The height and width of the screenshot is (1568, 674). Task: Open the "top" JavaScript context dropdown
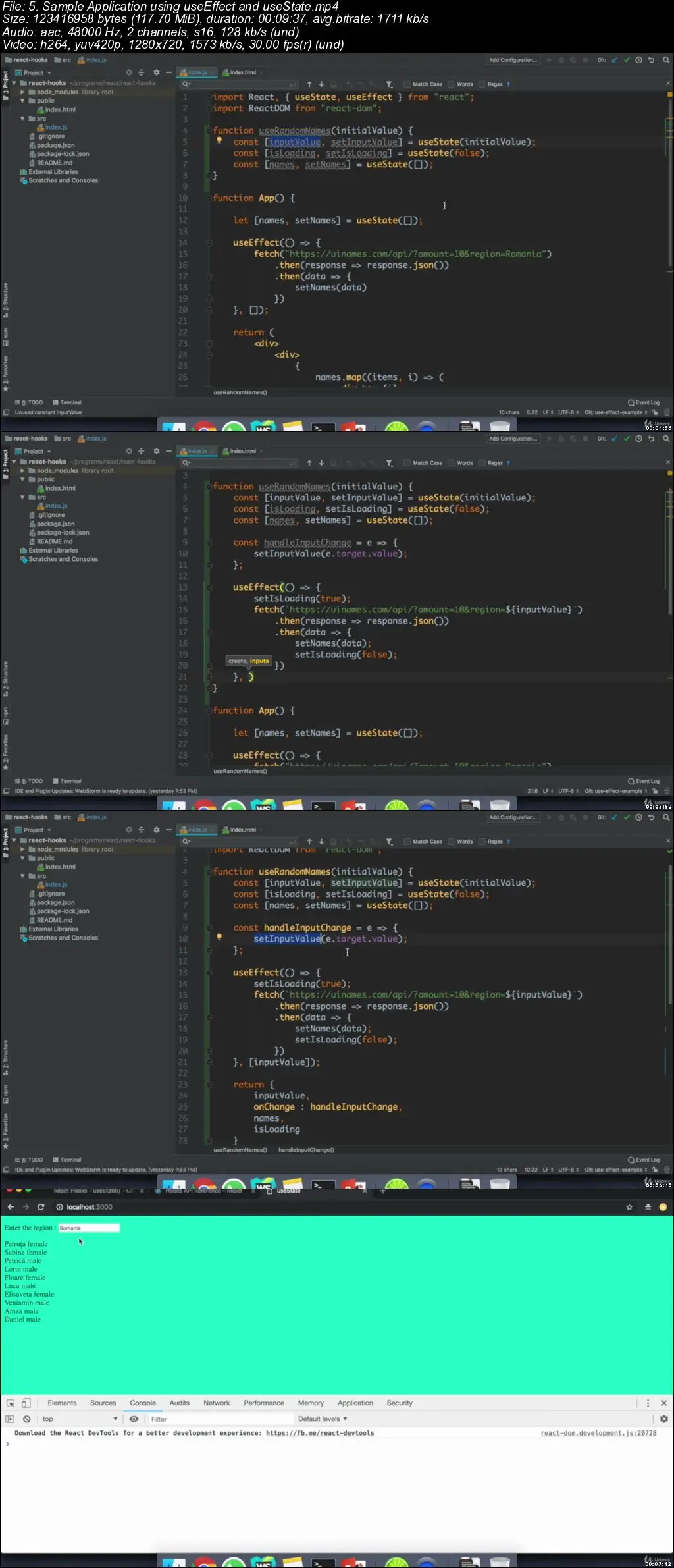(x=79, y=1419)
